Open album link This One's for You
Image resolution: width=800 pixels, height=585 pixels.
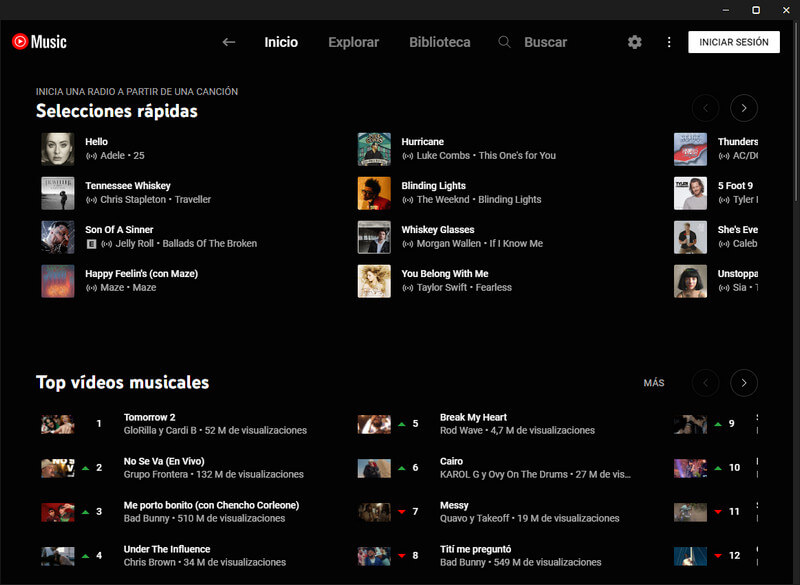point(517,156)
